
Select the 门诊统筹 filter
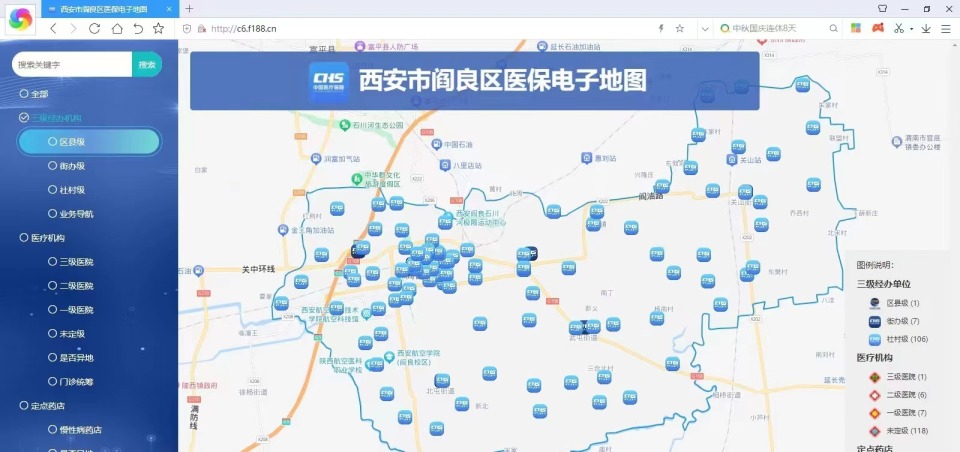[x=71, y=382]
